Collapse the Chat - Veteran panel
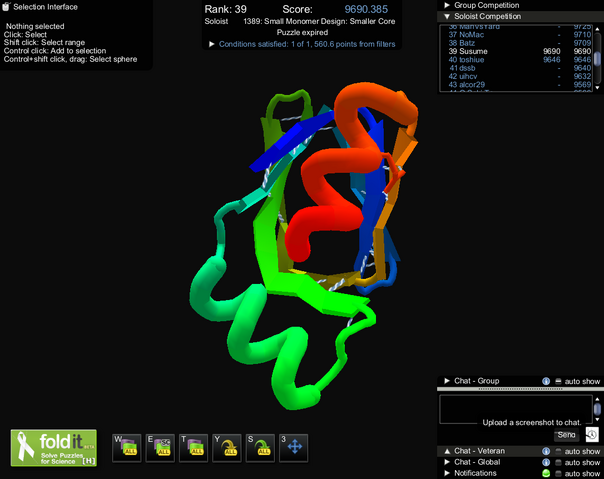Image resolution: width=604 pixels, height=479 pixels. (x=447, y=451)
